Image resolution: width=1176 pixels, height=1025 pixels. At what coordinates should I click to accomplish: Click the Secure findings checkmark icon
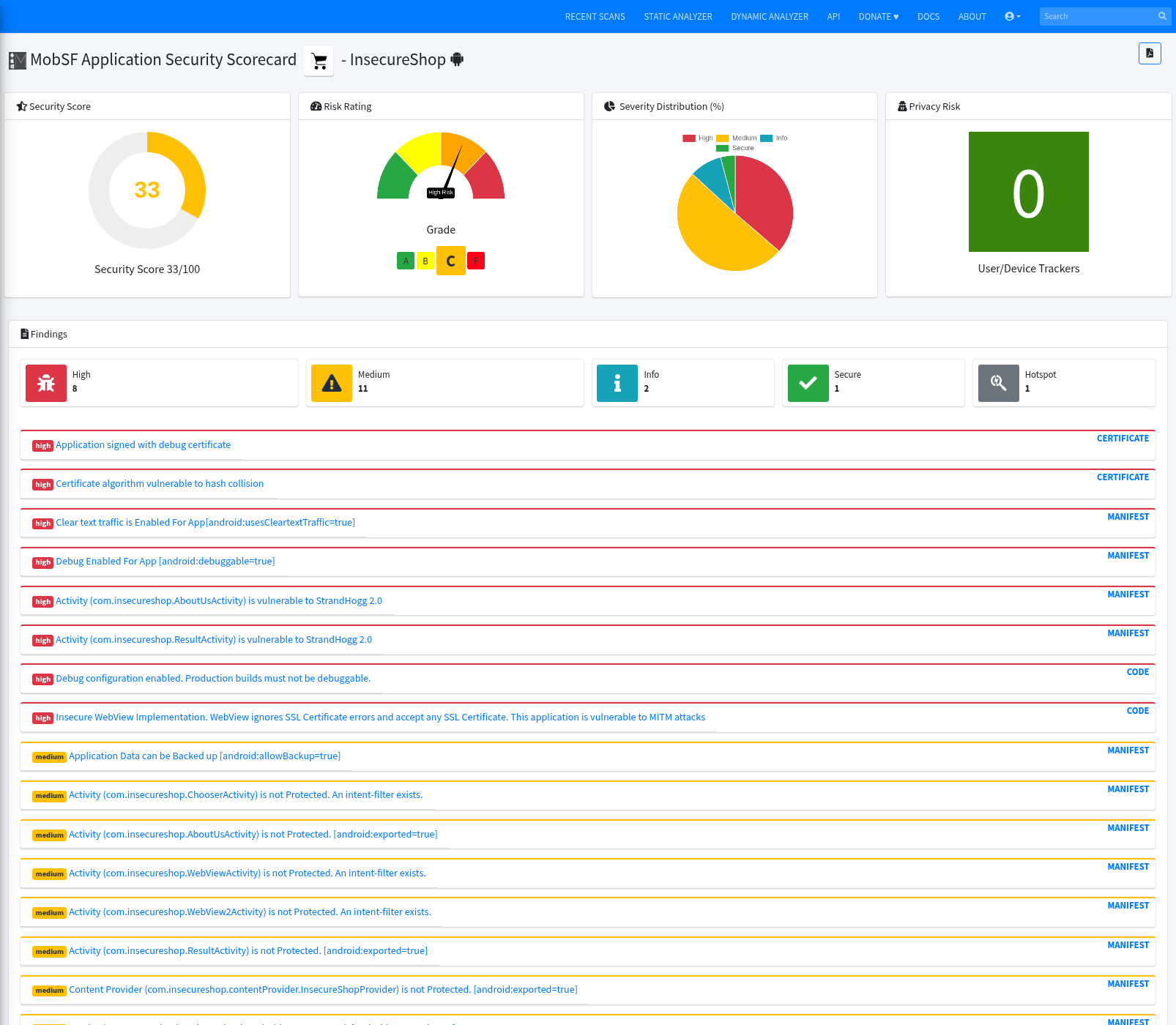(808, 383)
